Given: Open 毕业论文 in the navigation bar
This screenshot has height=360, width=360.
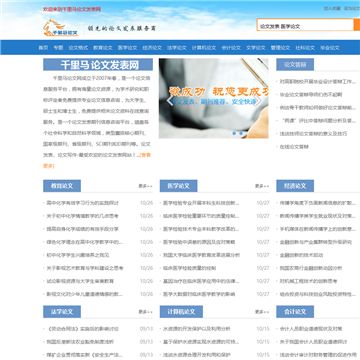Looking at the screenshot, I should pos(330,48).
